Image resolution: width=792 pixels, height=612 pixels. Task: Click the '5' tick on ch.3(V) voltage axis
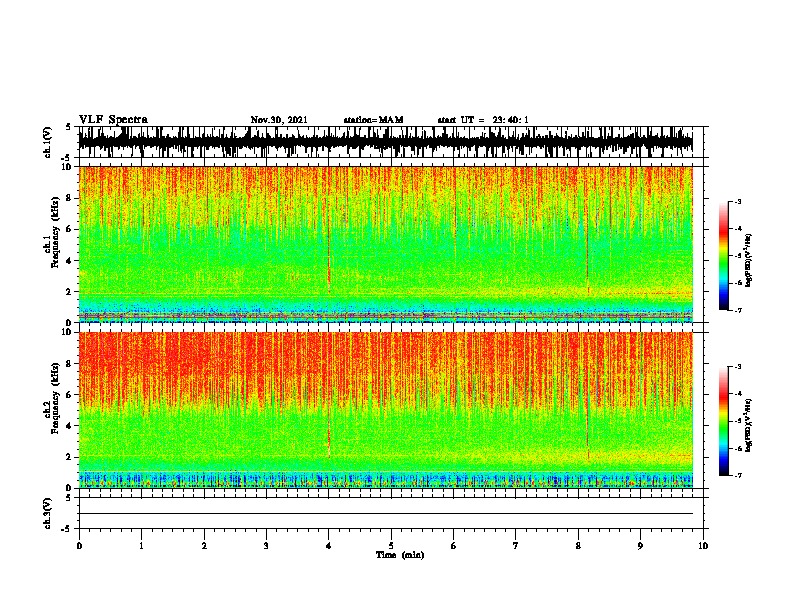69,498
